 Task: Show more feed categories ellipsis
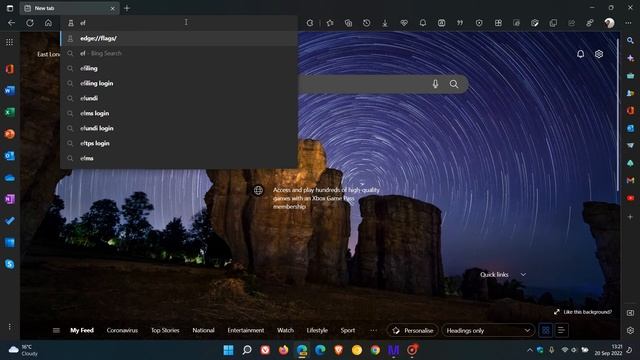373,330
